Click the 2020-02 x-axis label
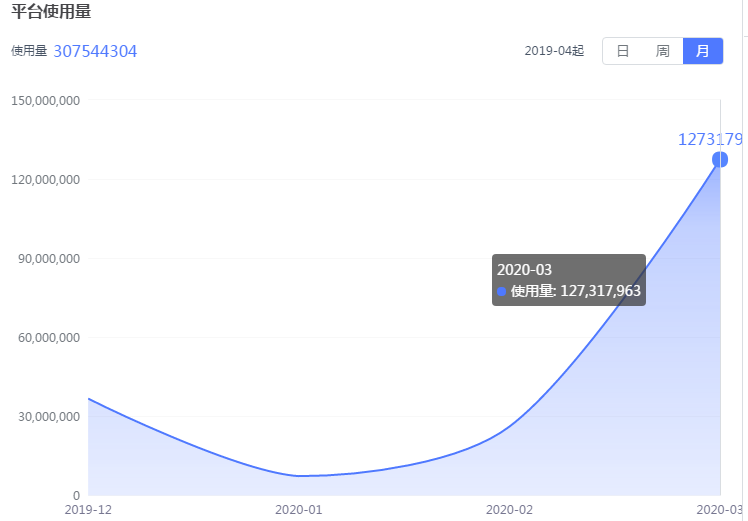The width and height of the screenshot is (748, 521). coord(509,510)
